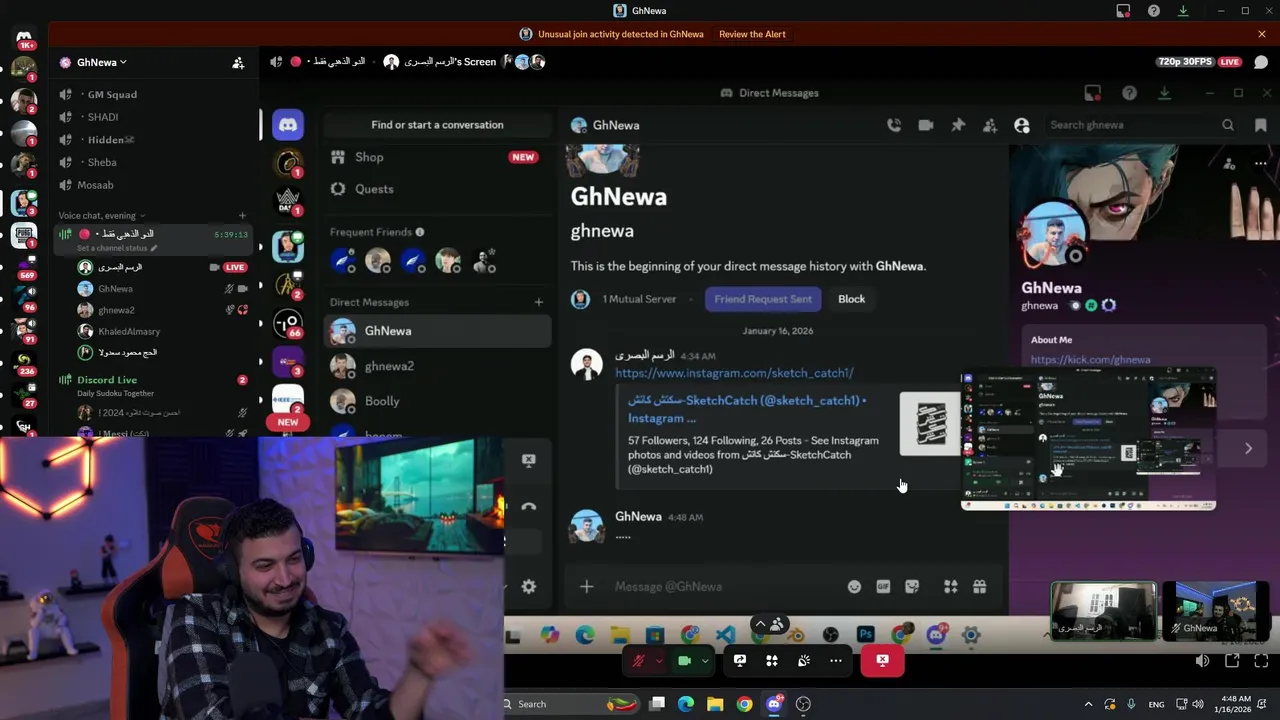Click the share your screen button
The width and height of the screenshot is (1280, 720).
coord(740,661)
